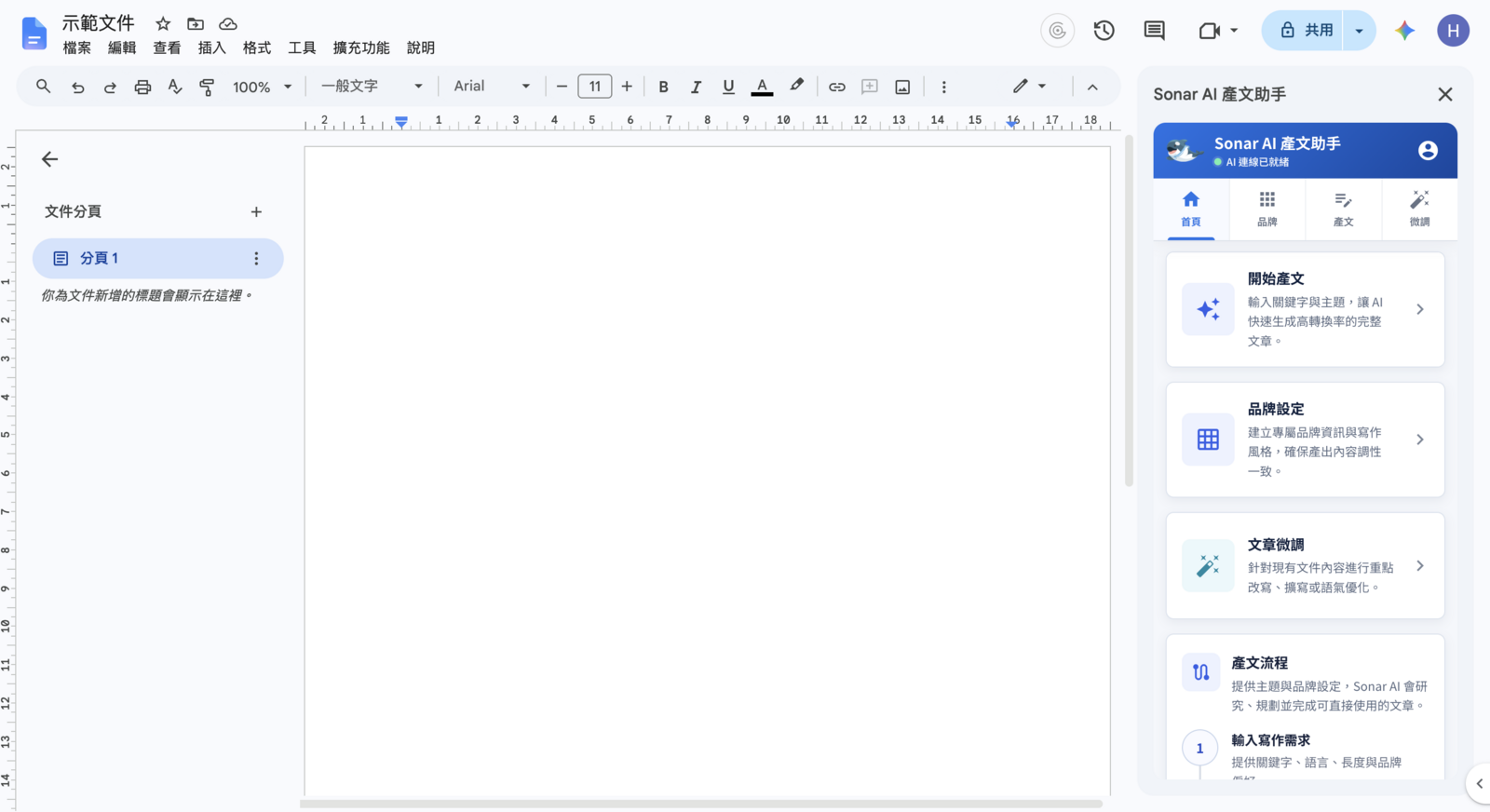Print the document
The image size is (1490, 812).
[142, 87]
